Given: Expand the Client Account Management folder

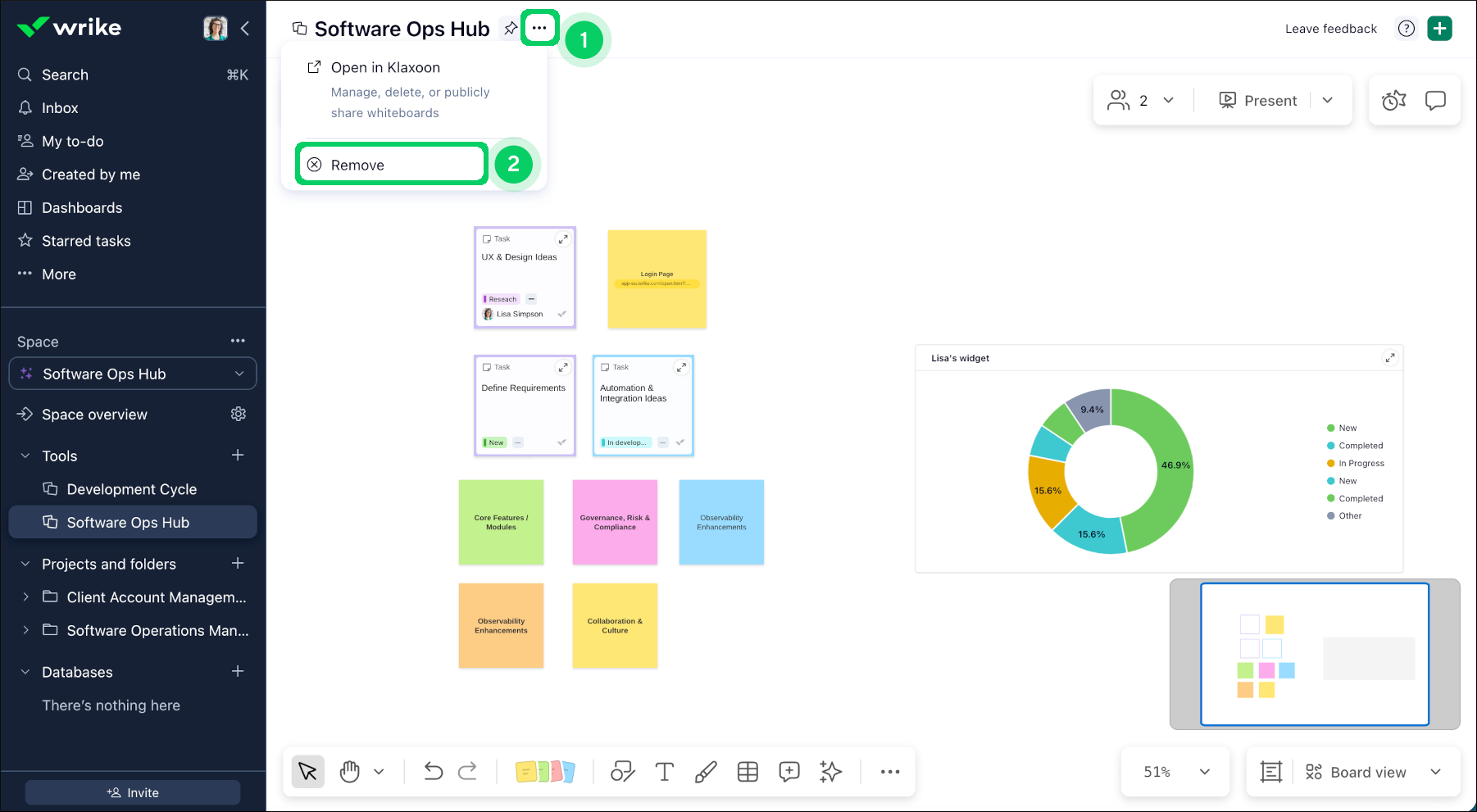Looking at the screenshot, I should click(x=25, y=597).
